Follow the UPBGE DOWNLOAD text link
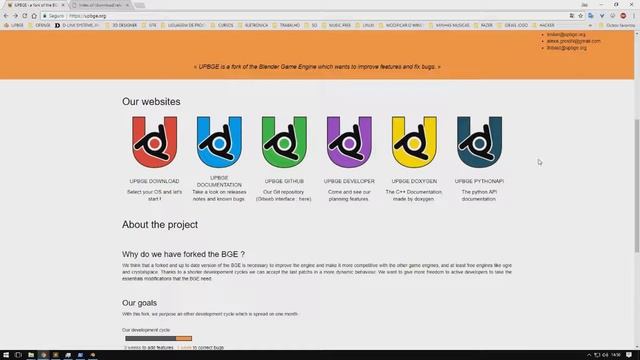 154,181
